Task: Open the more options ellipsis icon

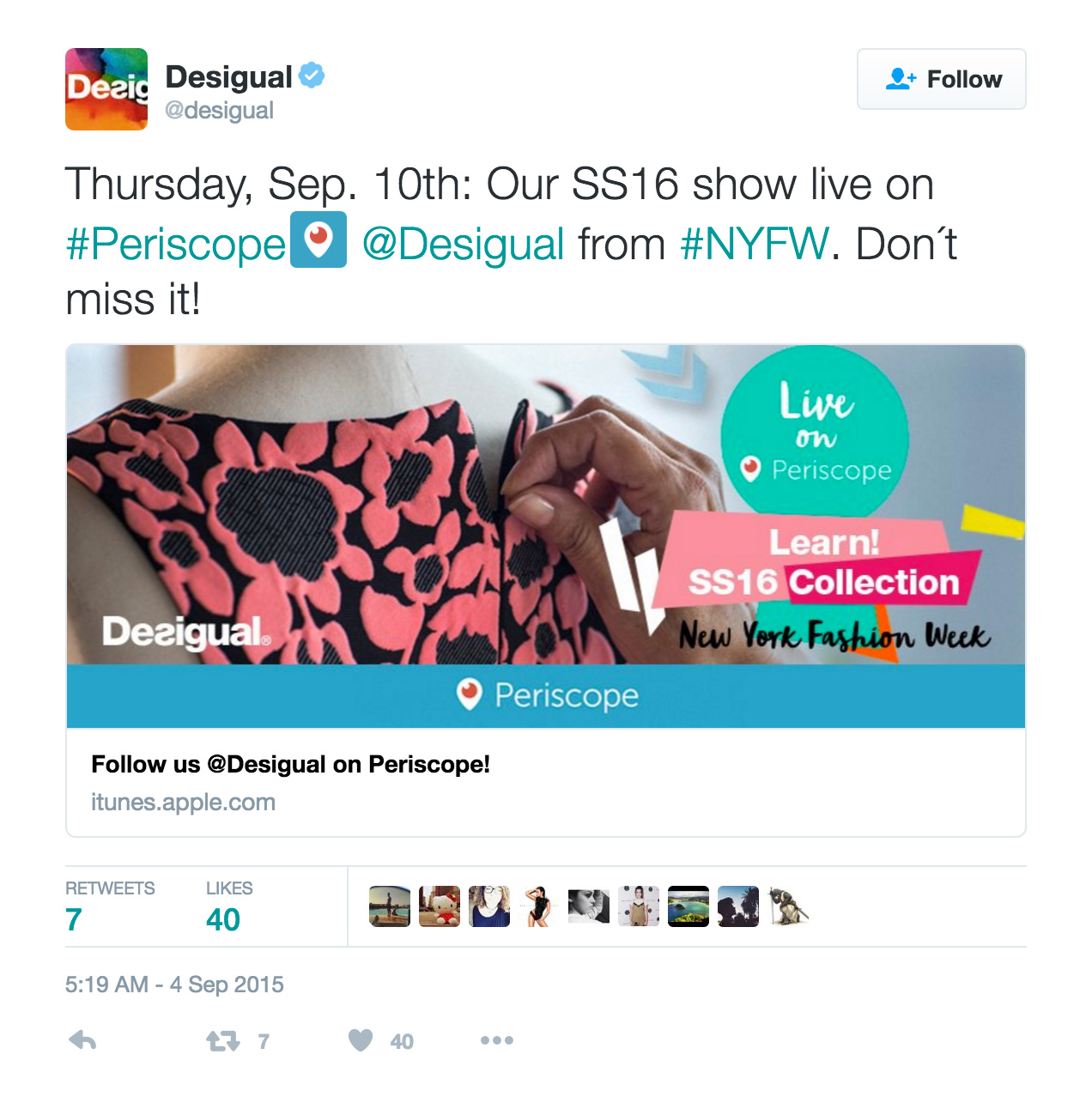Action: click(497, 1040)
